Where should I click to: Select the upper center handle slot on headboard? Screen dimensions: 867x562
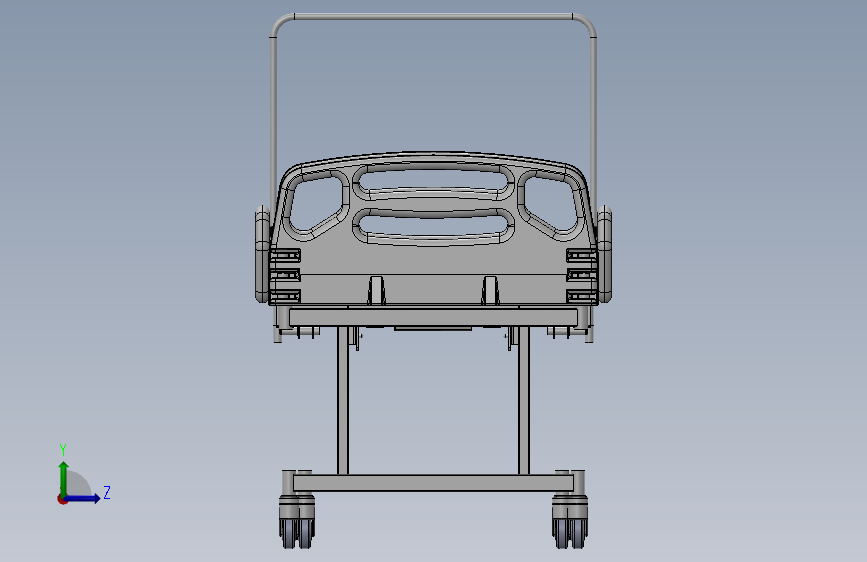coord(434,182)
